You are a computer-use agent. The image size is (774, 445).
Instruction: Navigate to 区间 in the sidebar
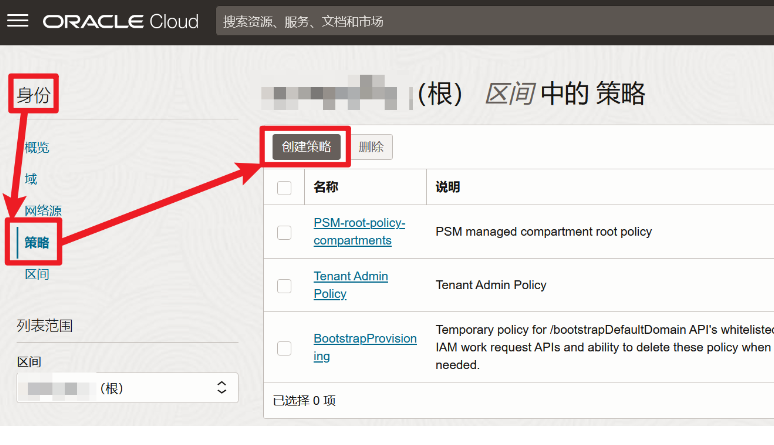click(x=37, y=274)
